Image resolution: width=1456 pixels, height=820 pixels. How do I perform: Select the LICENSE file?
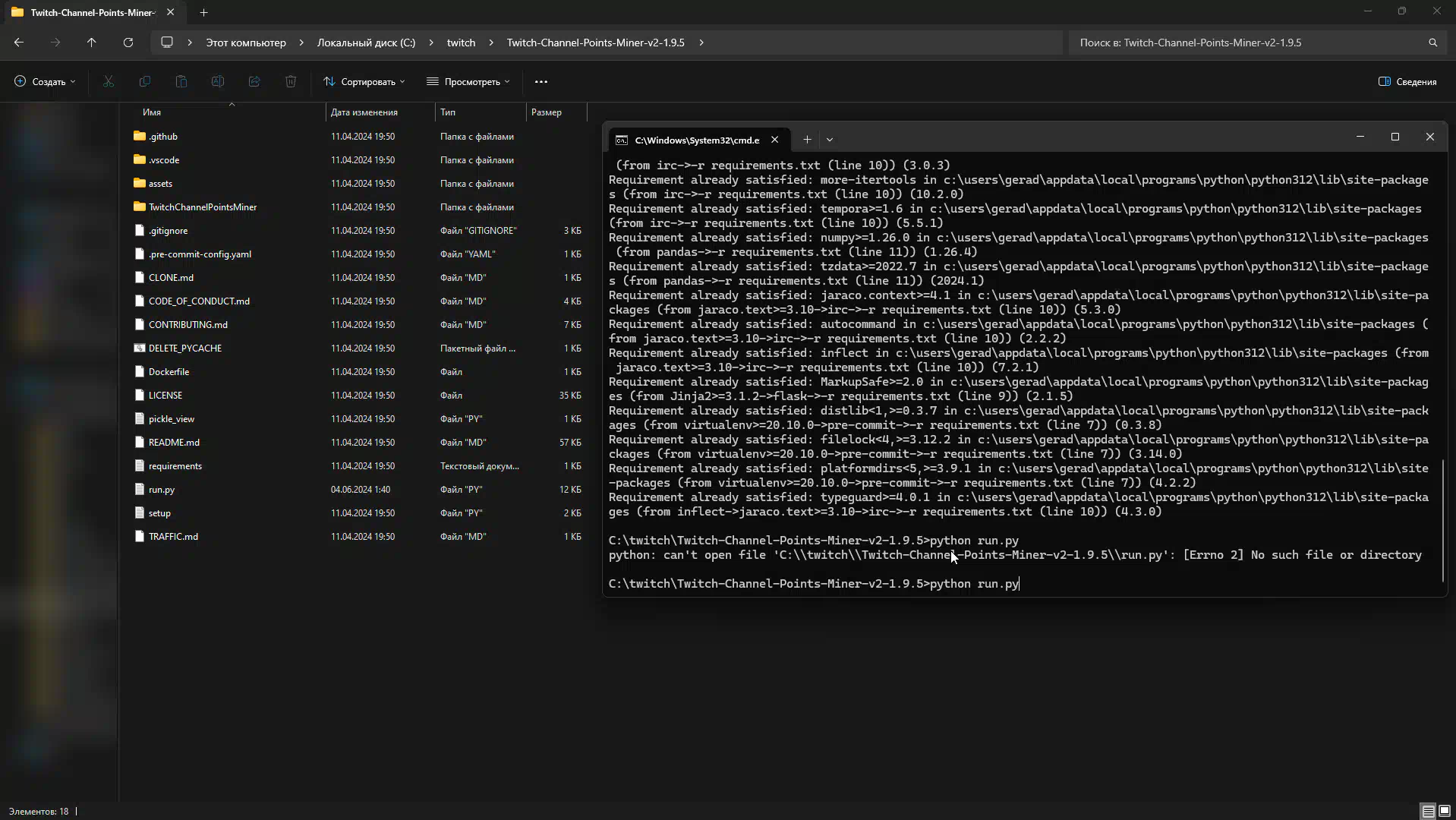pos(165,395)
